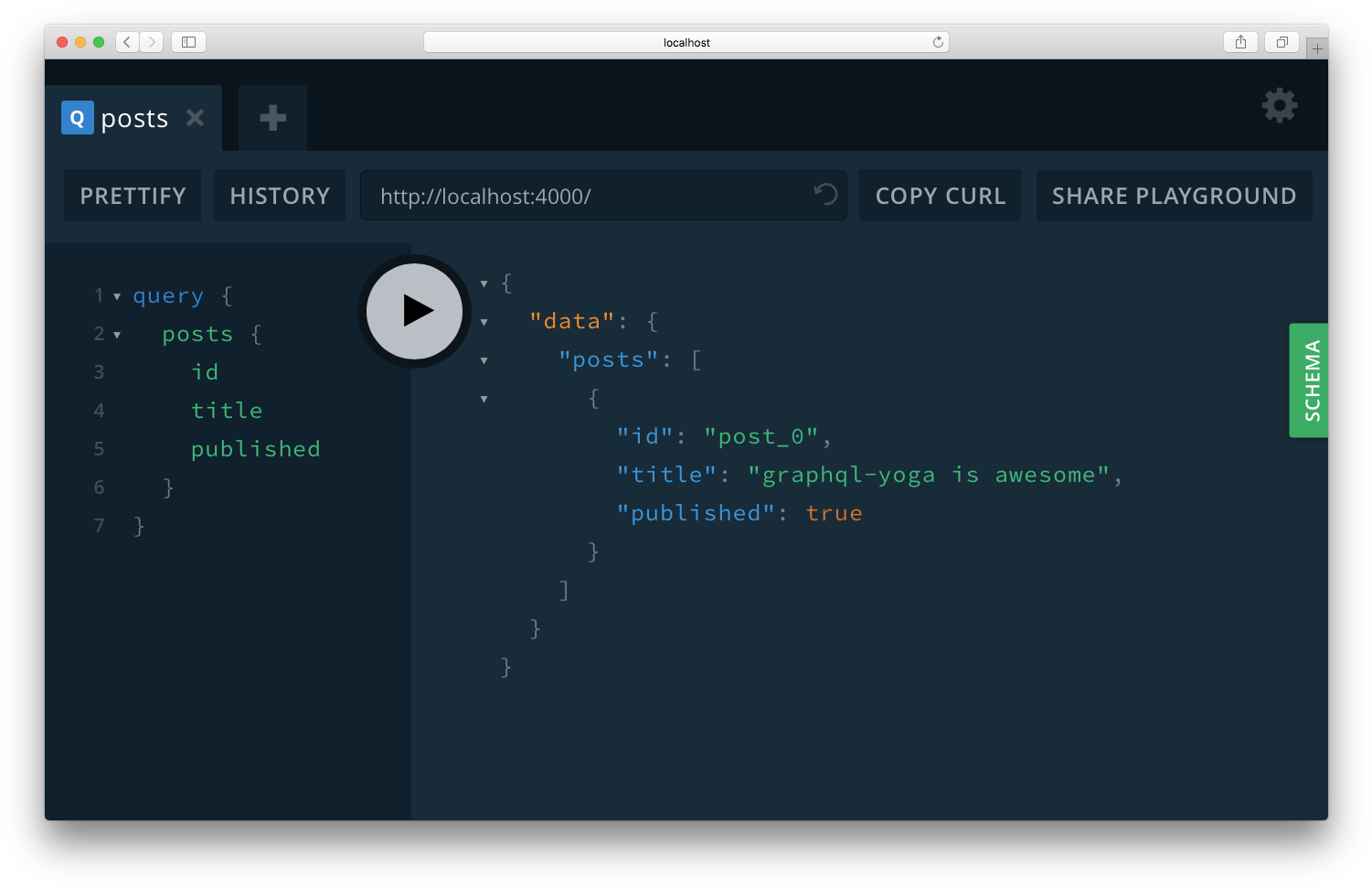
Task: Click the browser sidebar toggle icon
Action: click(x=188, y=42)
